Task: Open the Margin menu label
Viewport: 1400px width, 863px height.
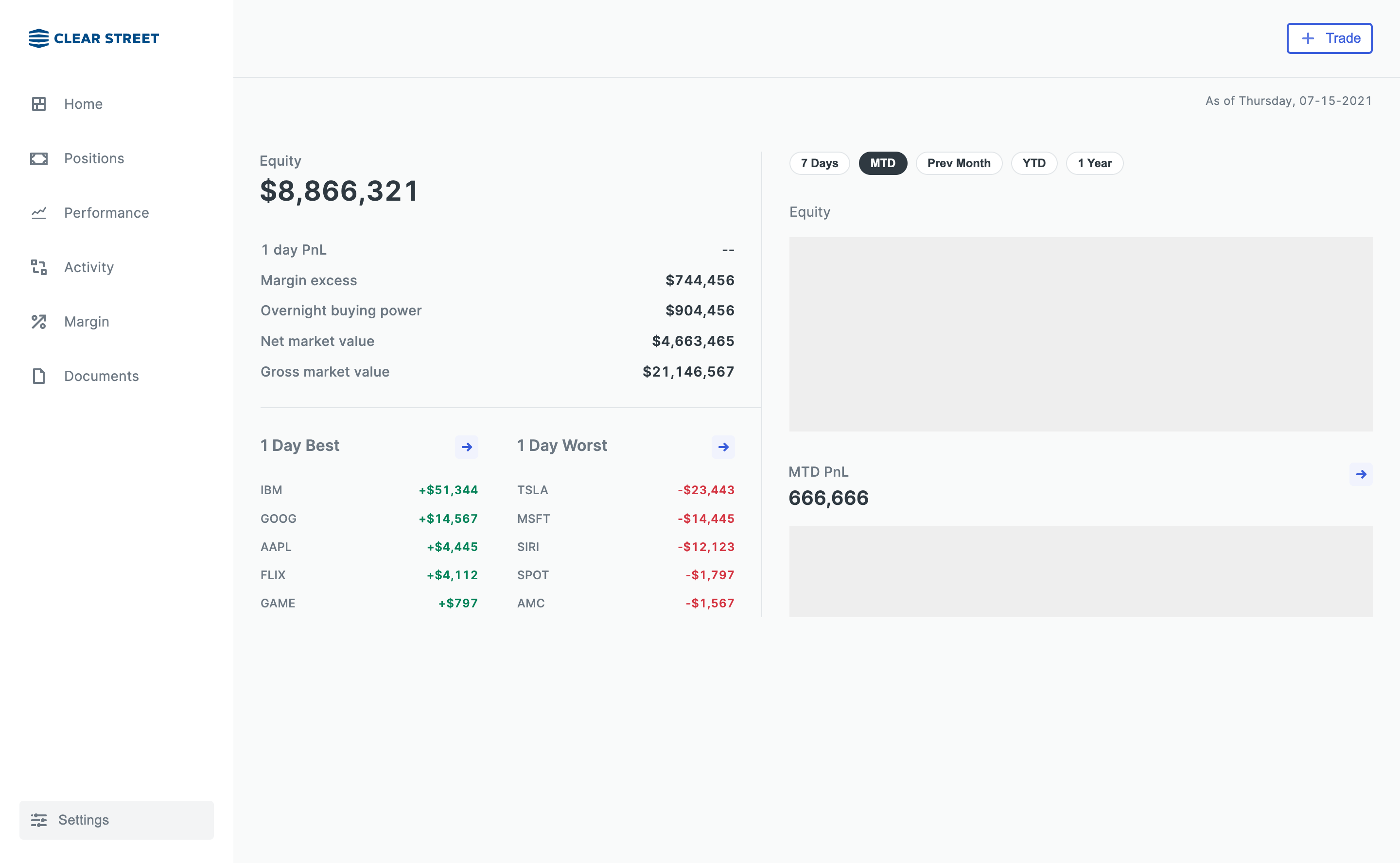Action: [x=87, y=322]
